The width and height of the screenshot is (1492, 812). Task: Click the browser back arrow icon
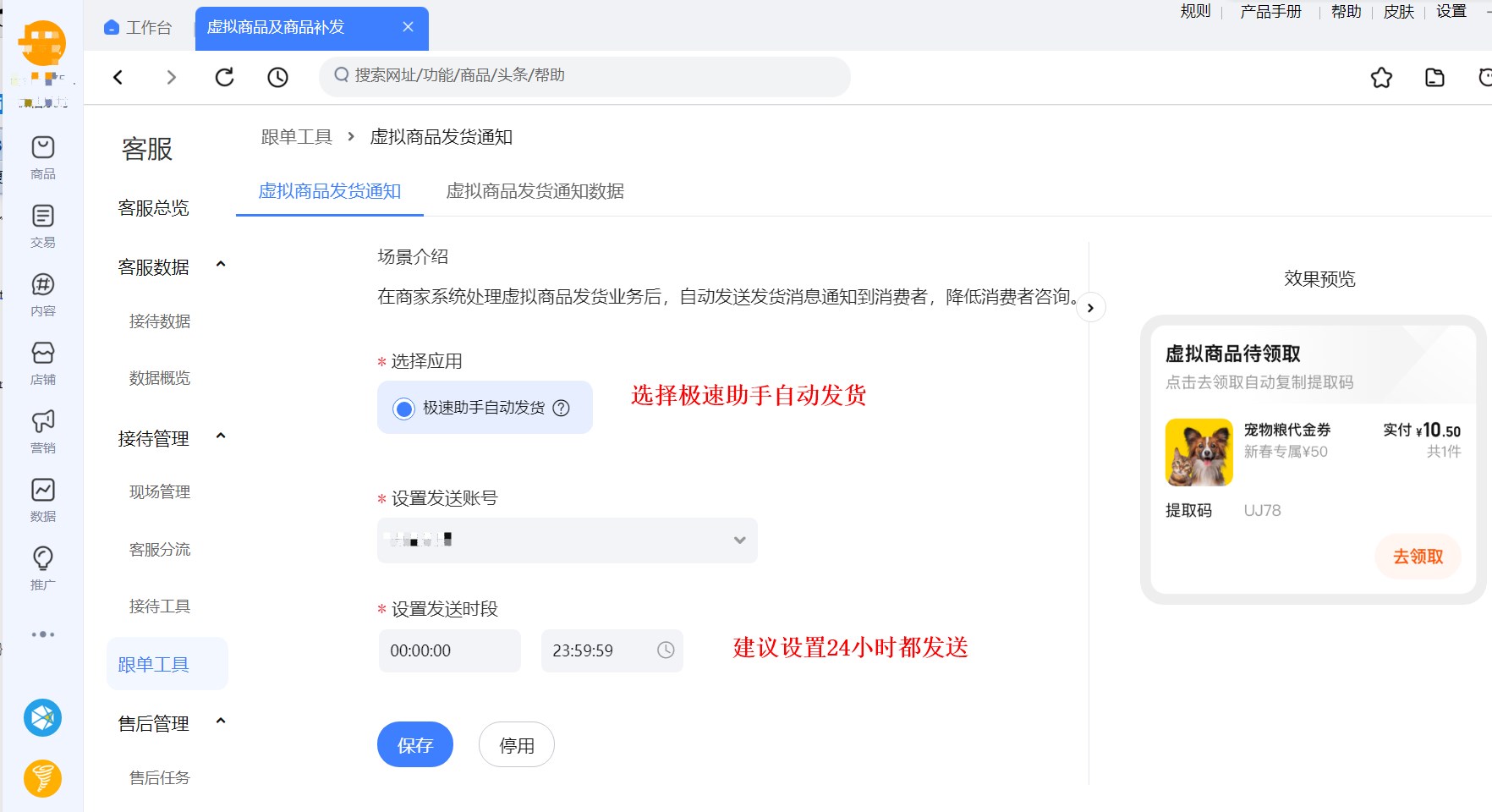[118, 78]
